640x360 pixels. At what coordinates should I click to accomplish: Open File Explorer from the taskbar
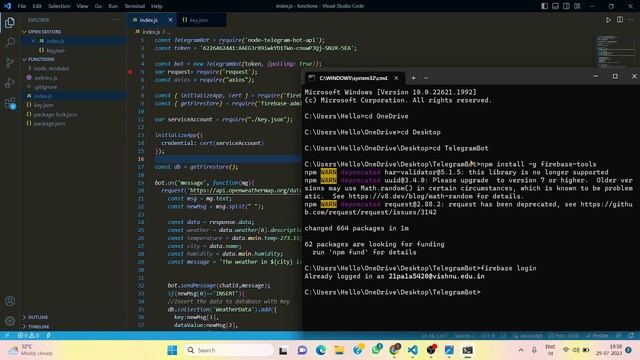tap(339, 350)
